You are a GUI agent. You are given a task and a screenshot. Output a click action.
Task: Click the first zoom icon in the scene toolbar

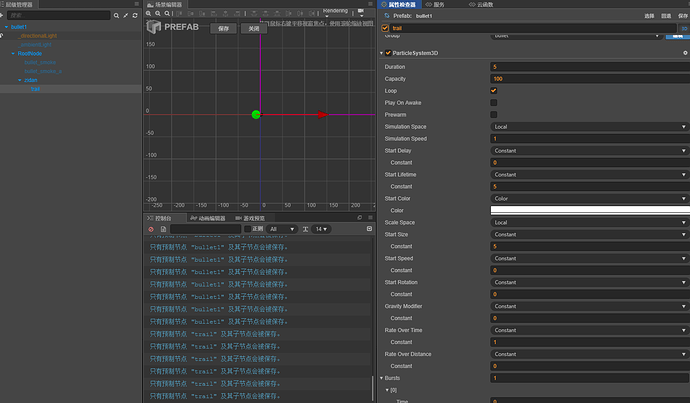point(149,14)
